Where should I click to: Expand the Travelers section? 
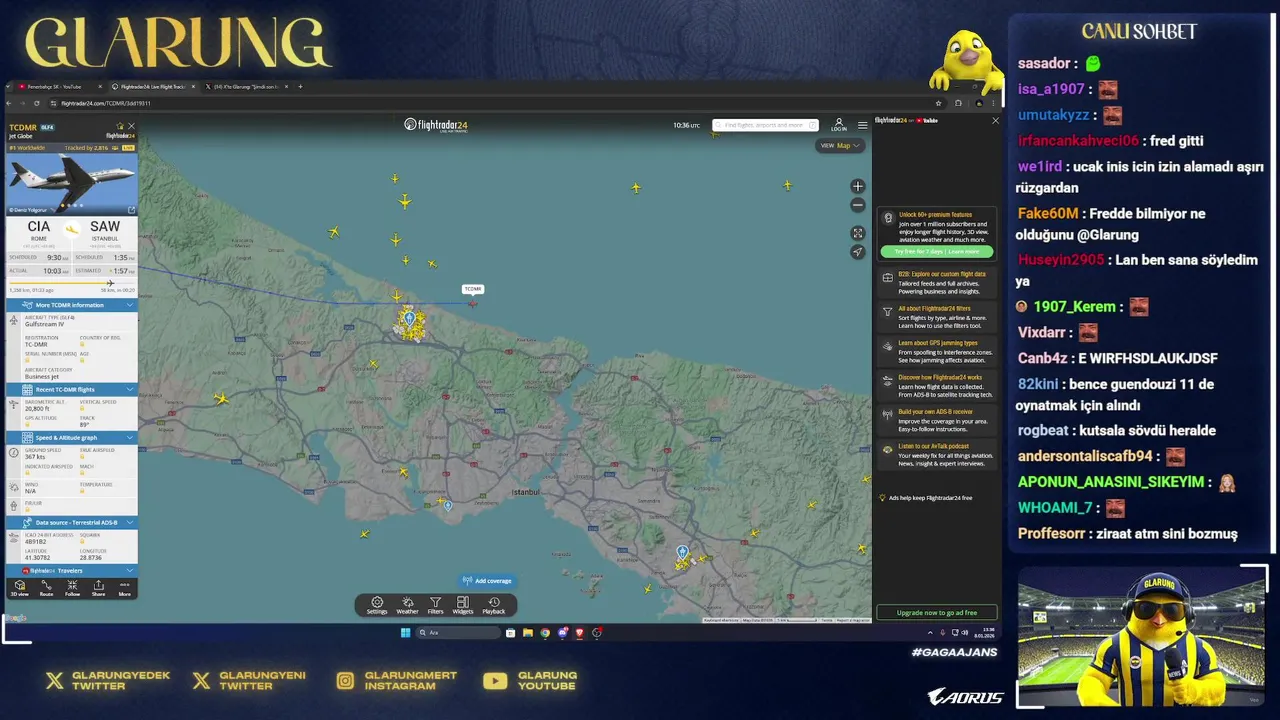tap(72, 570)
